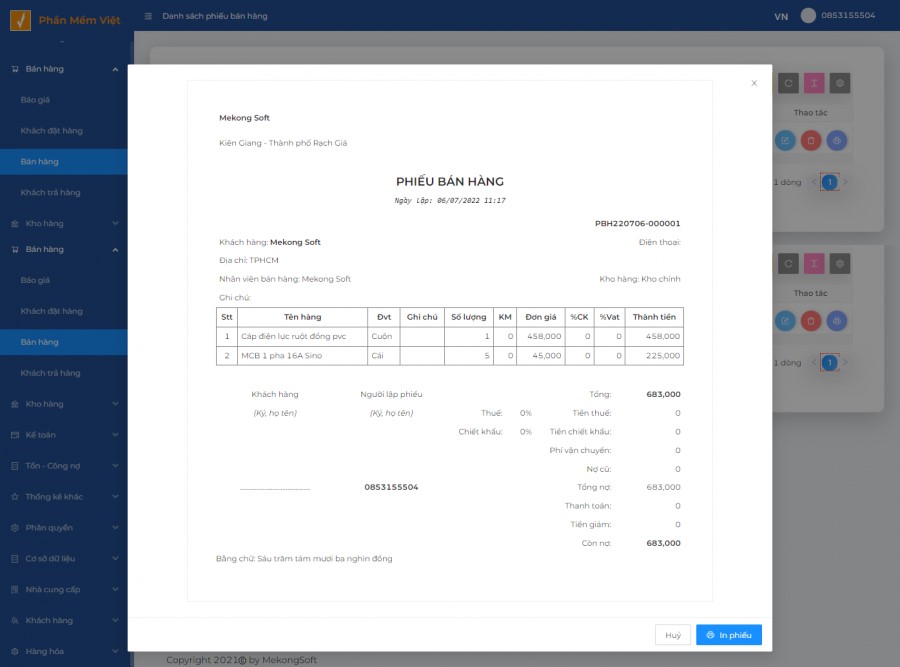Click upper pagination next arrow
Screen dimensions: 900x667
[x=845, y=183]
